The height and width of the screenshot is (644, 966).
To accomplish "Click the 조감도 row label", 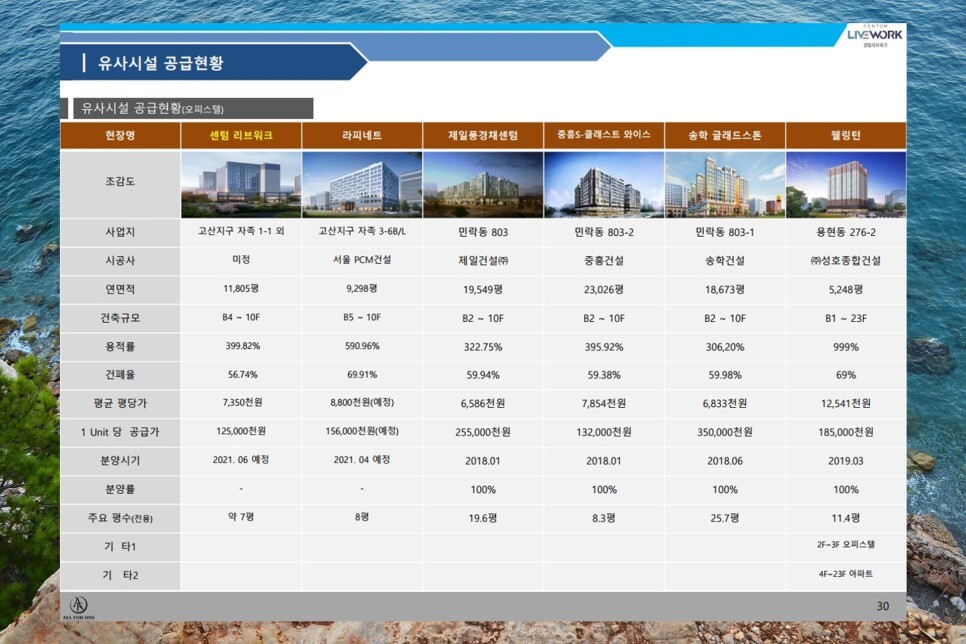I will coord(120,184).
